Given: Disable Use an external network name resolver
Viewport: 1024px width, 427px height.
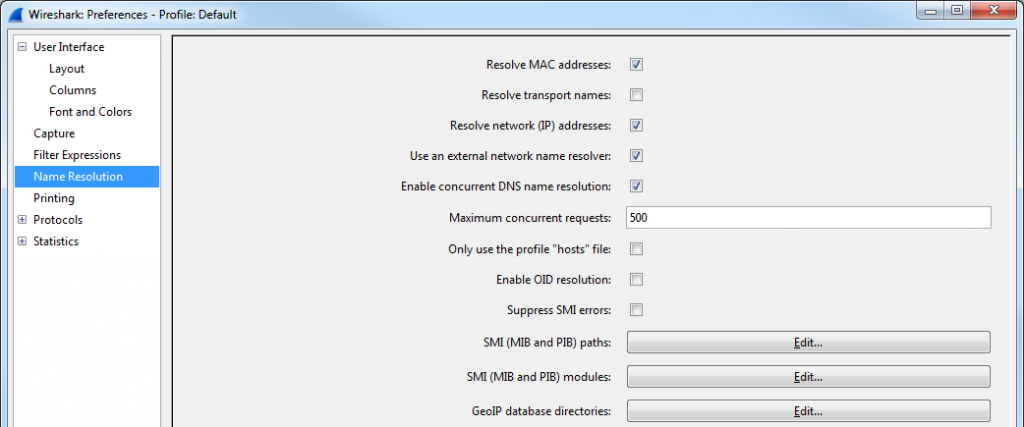Looking at the screenshot, I should [x=636, y=156].
